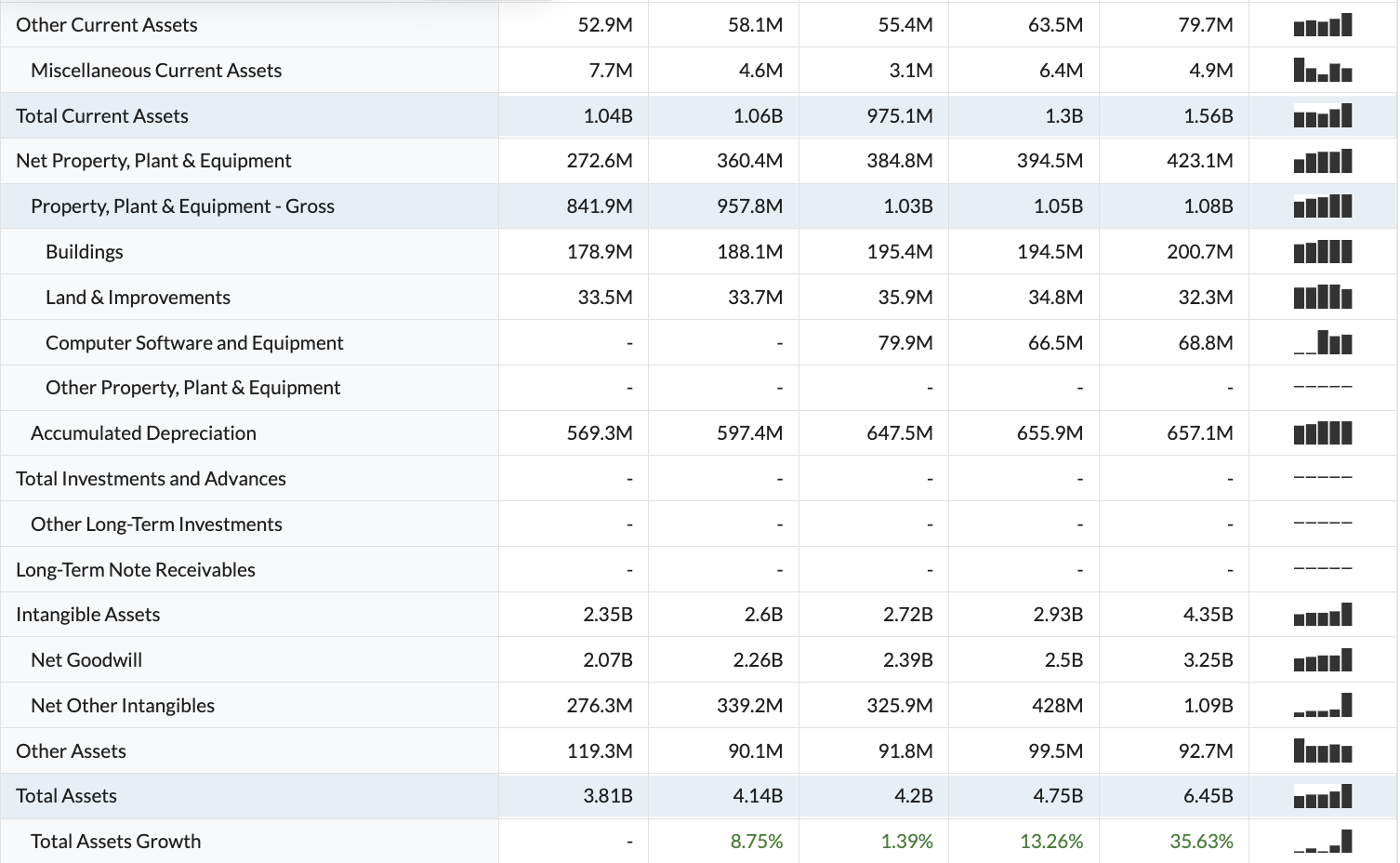Select the Total Assets row label
Viewport: 1400px width, 863px height.
tap(66, 796)
